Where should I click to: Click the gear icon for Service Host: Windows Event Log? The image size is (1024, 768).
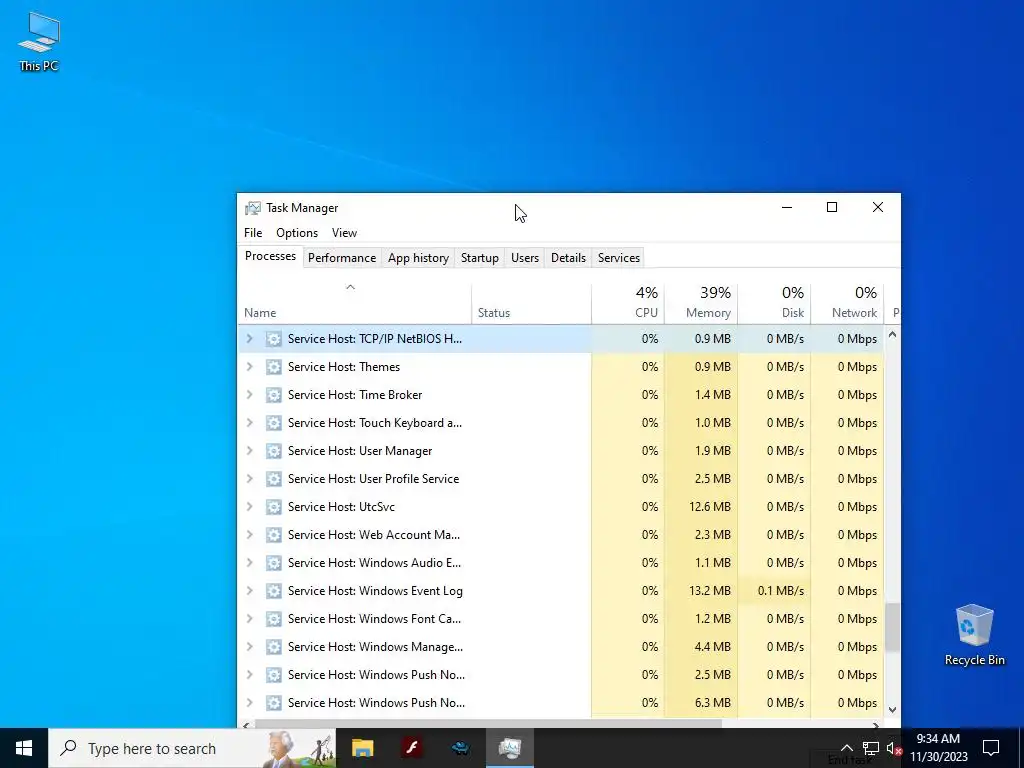pyautogui.click(x=274, y=590)
